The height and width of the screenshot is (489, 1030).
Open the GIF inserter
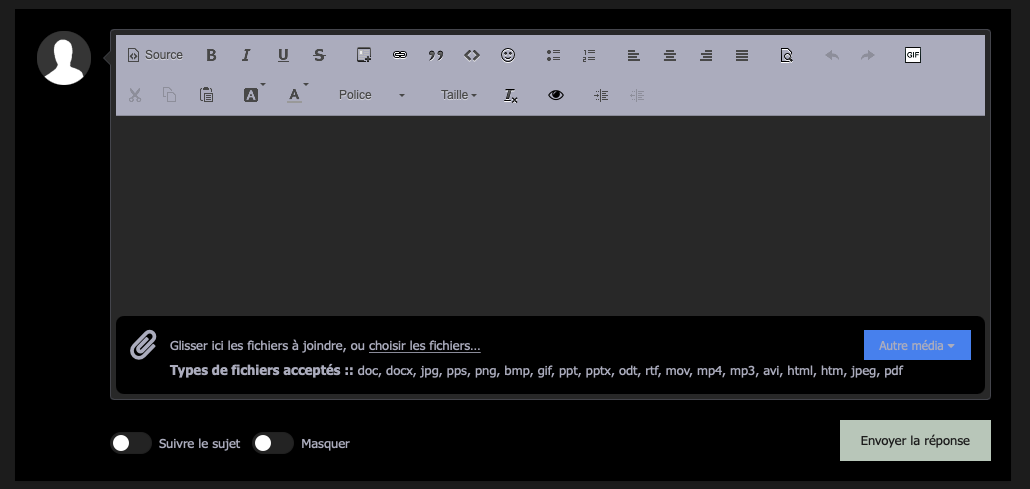pyautogui.click(x=912, y=56)
